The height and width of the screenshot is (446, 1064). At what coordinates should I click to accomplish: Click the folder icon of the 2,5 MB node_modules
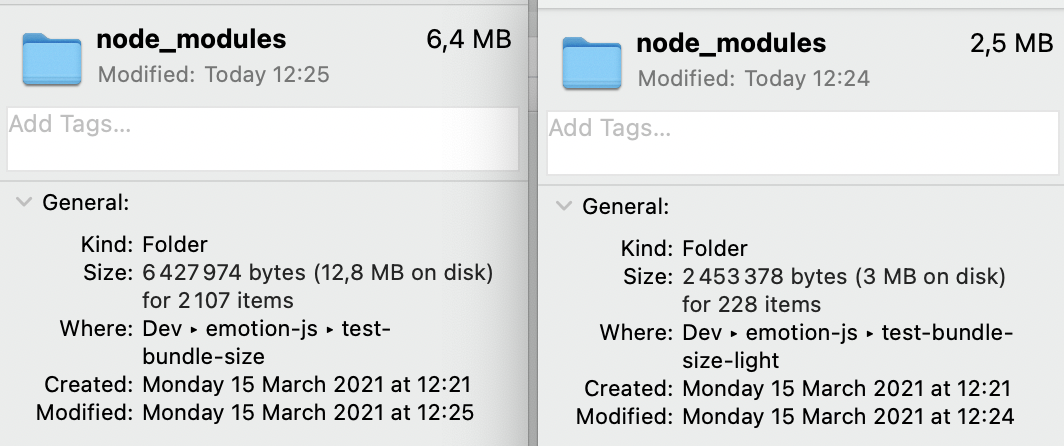(591, 62)
